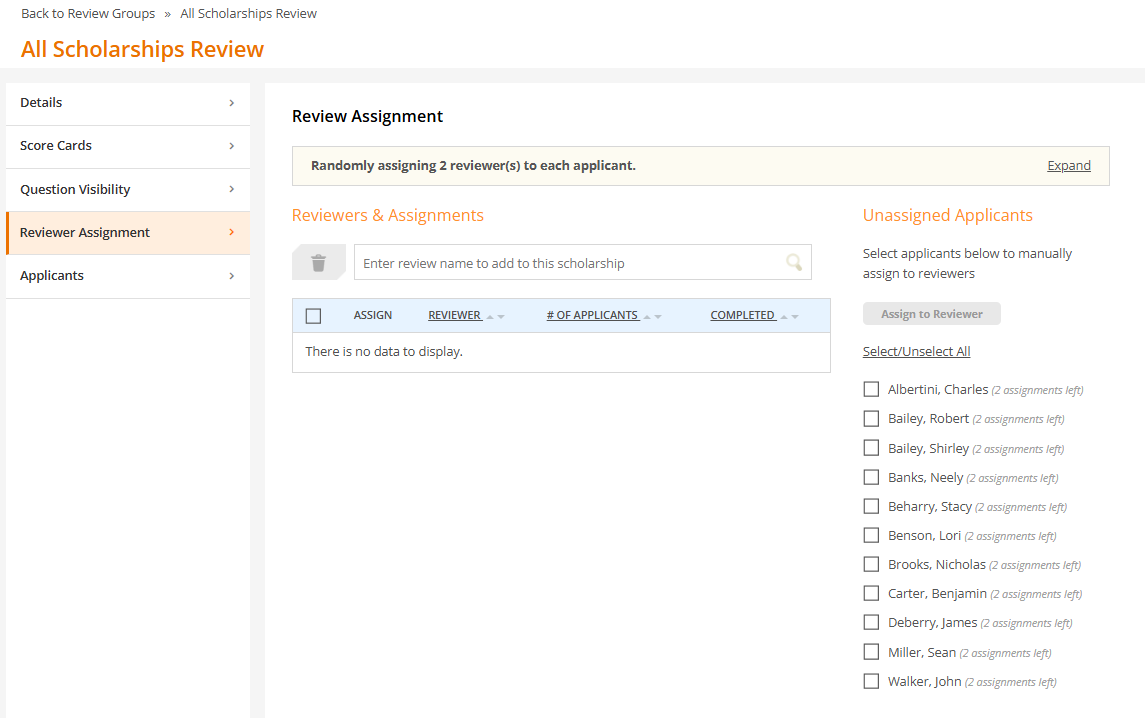This screenshot has height=718, width=1145.
Task: Click the trash icon to delete selected reviewers
Action: pos(318,262)
